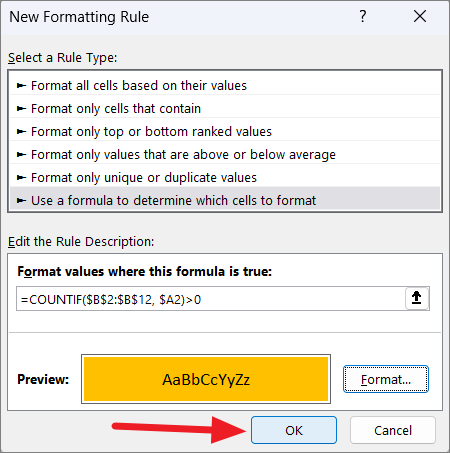450x453 pixels.
Task: Select Format only top or bottom ranked values
Action: [225, 132]
